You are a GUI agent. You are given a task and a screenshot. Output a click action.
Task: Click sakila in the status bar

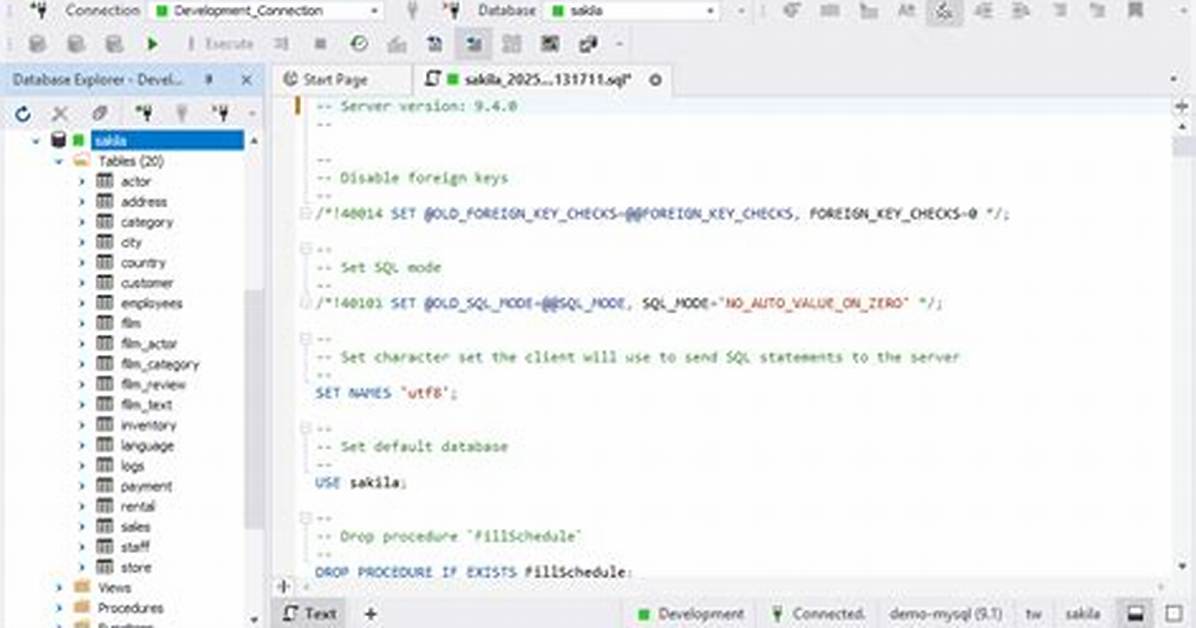pyautogui.click(x=1083, y=614)
